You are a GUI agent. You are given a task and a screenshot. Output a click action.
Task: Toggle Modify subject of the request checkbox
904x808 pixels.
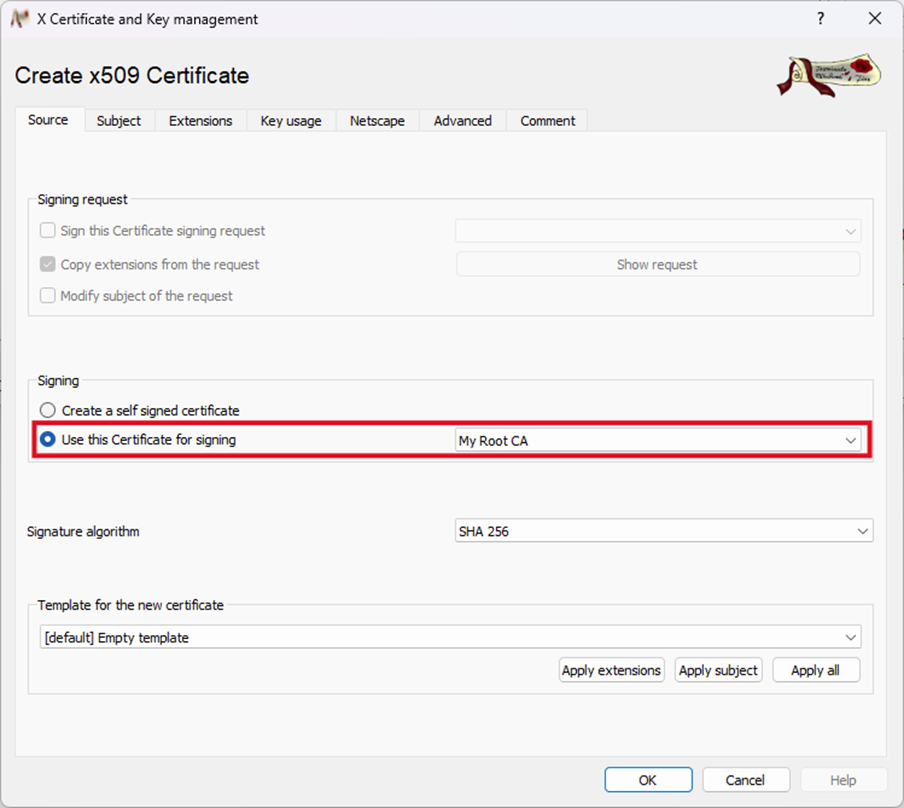point(48,296)
